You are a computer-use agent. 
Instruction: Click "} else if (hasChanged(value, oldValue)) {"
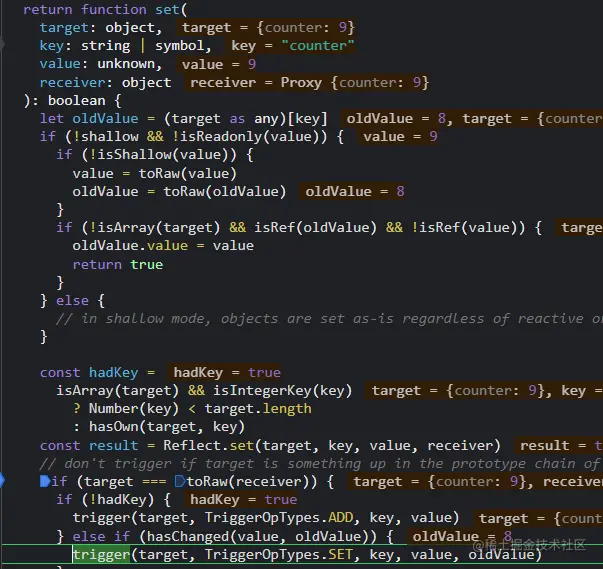(225, 536)
